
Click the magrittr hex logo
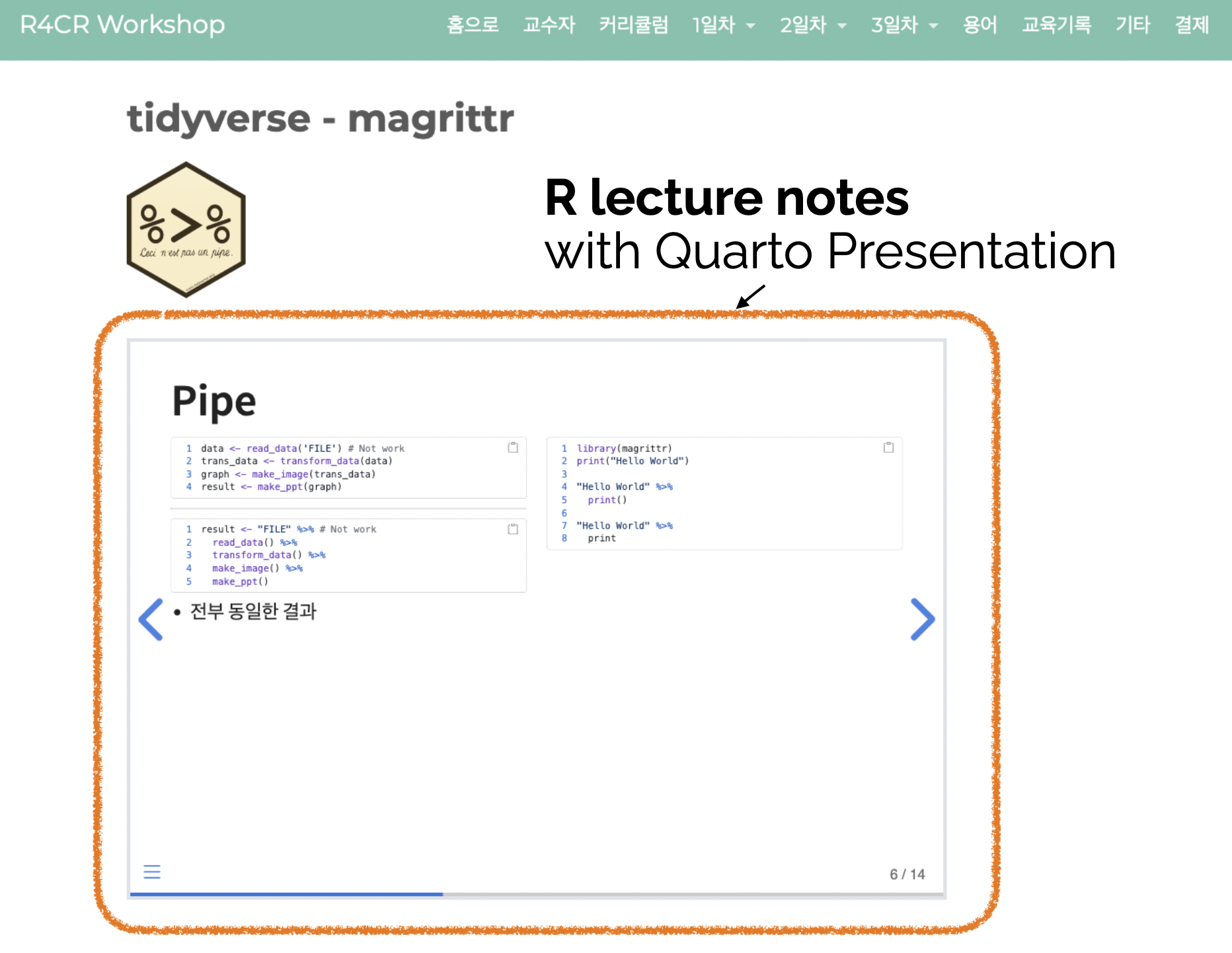pos(186,229)
